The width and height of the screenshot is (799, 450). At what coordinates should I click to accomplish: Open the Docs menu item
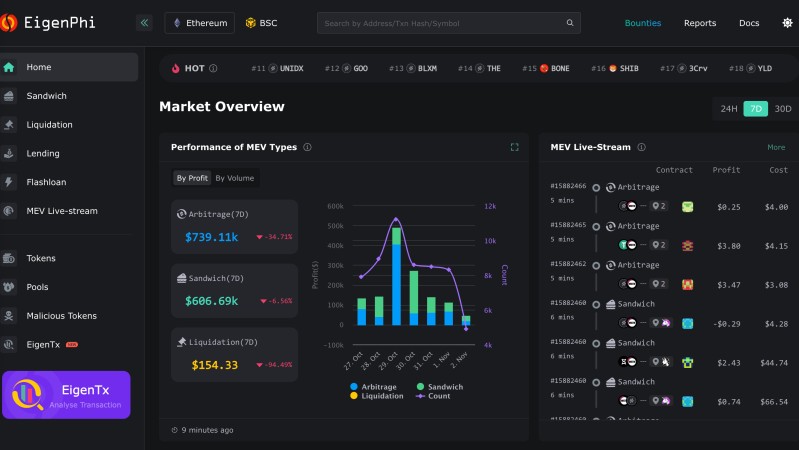point(749,23)
